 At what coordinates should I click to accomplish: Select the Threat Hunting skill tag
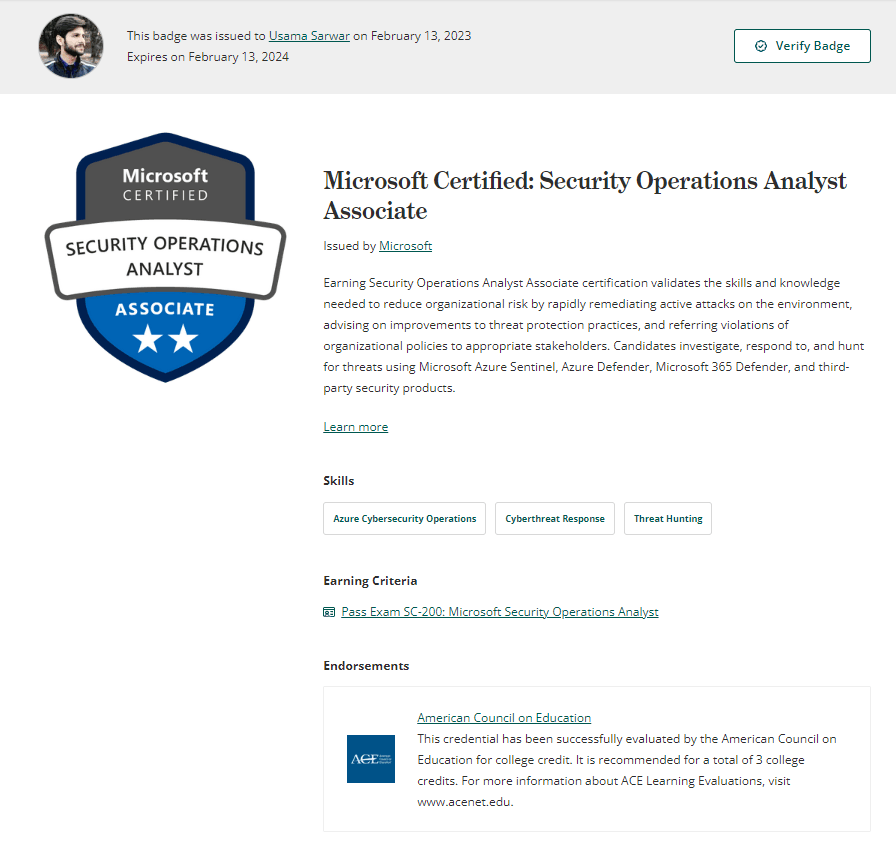[668, 518]
